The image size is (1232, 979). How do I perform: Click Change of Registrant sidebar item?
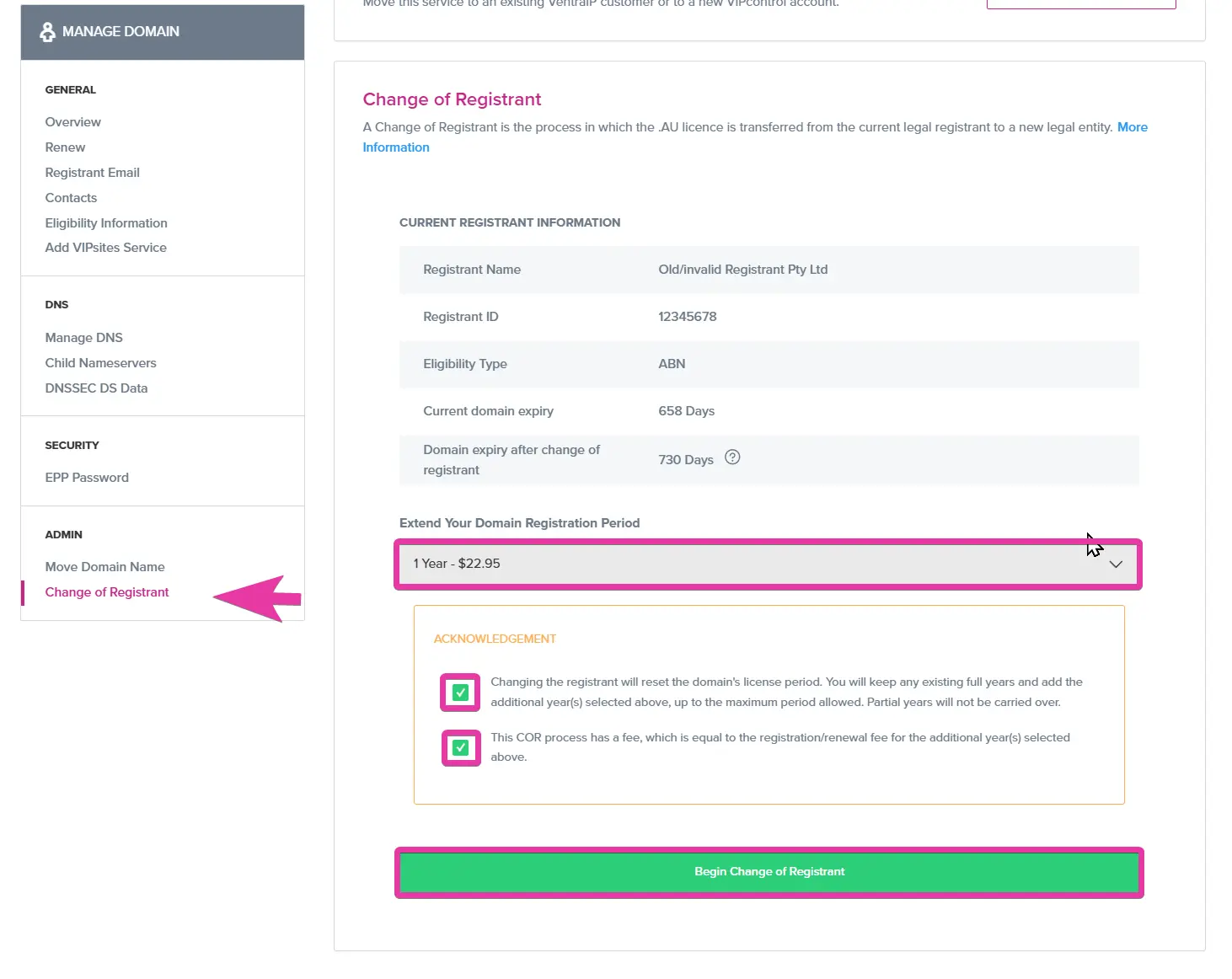pyautogui.click(x=107, y=592)
